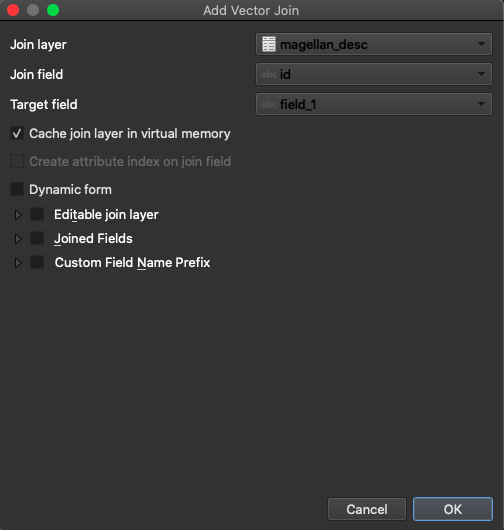Open the Join field dropdown arrow

click(481, 74)
